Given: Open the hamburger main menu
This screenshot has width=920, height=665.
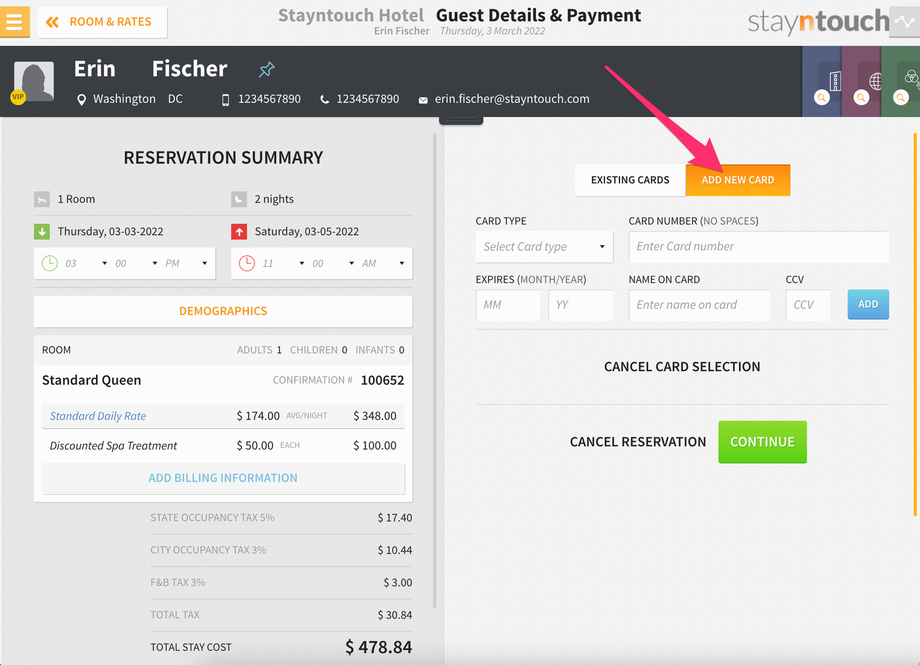Looking at the screenshot, I should 14,22.
